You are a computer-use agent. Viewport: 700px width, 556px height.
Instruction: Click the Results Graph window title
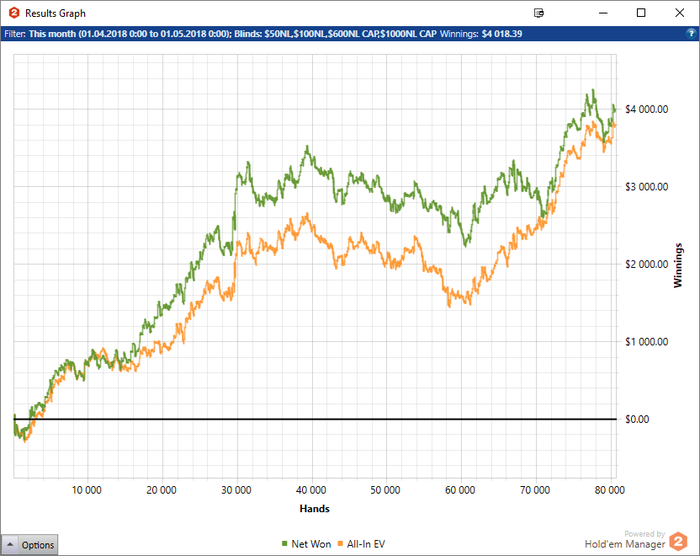(55, 13)
